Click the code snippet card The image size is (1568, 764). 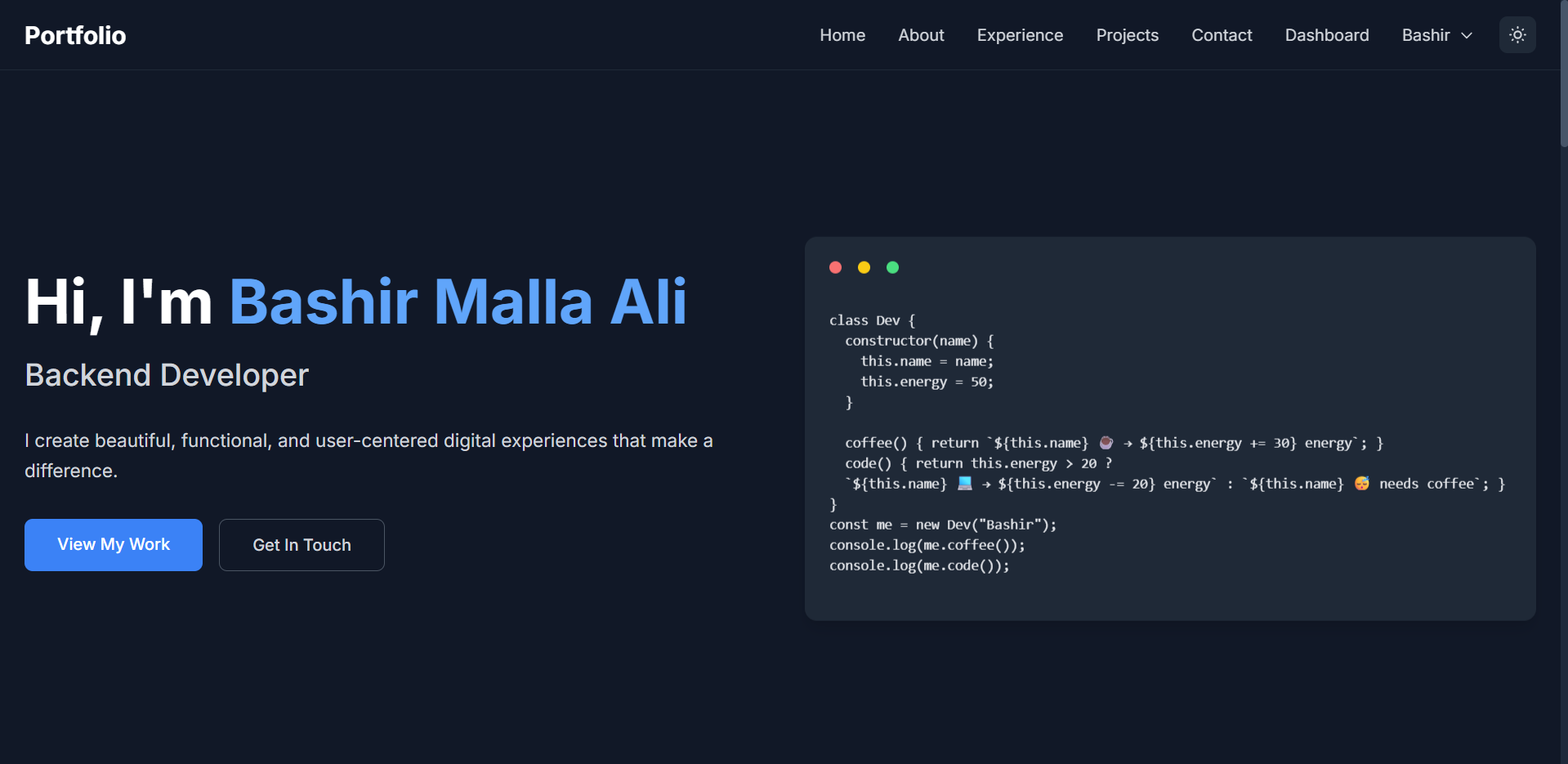click(1170, 429)
